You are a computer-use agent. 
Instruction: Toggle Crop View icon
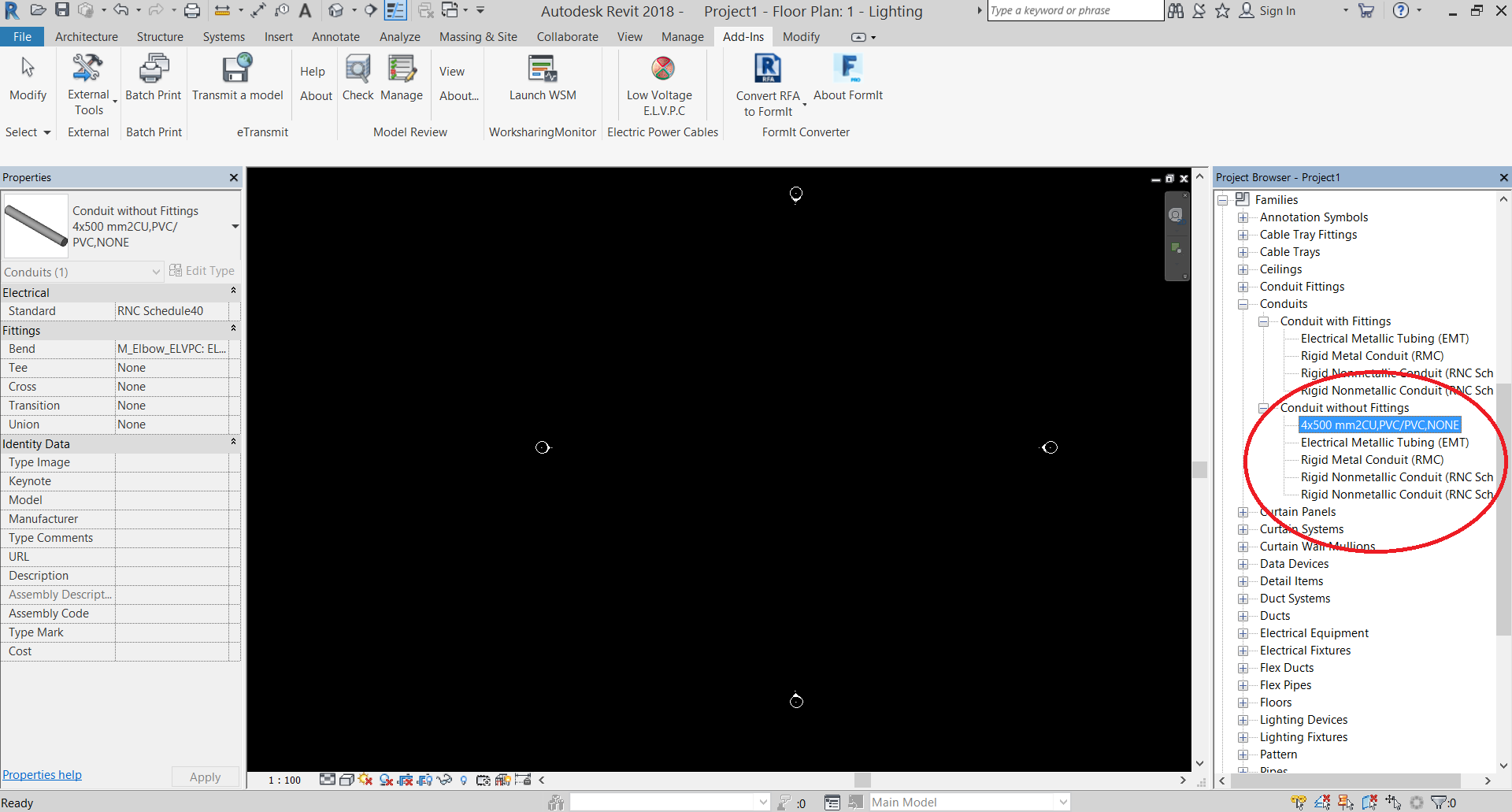coord(406,780)
